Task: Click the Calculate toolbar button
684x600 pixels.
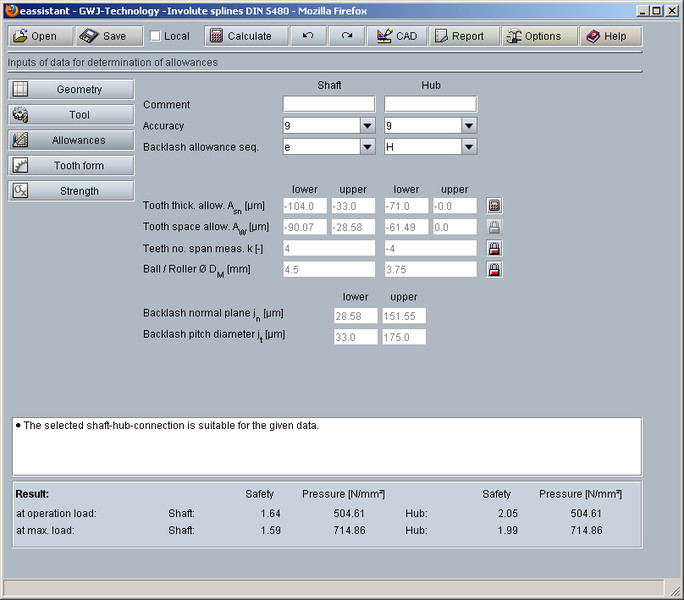Action: click(x=241, y=36)
